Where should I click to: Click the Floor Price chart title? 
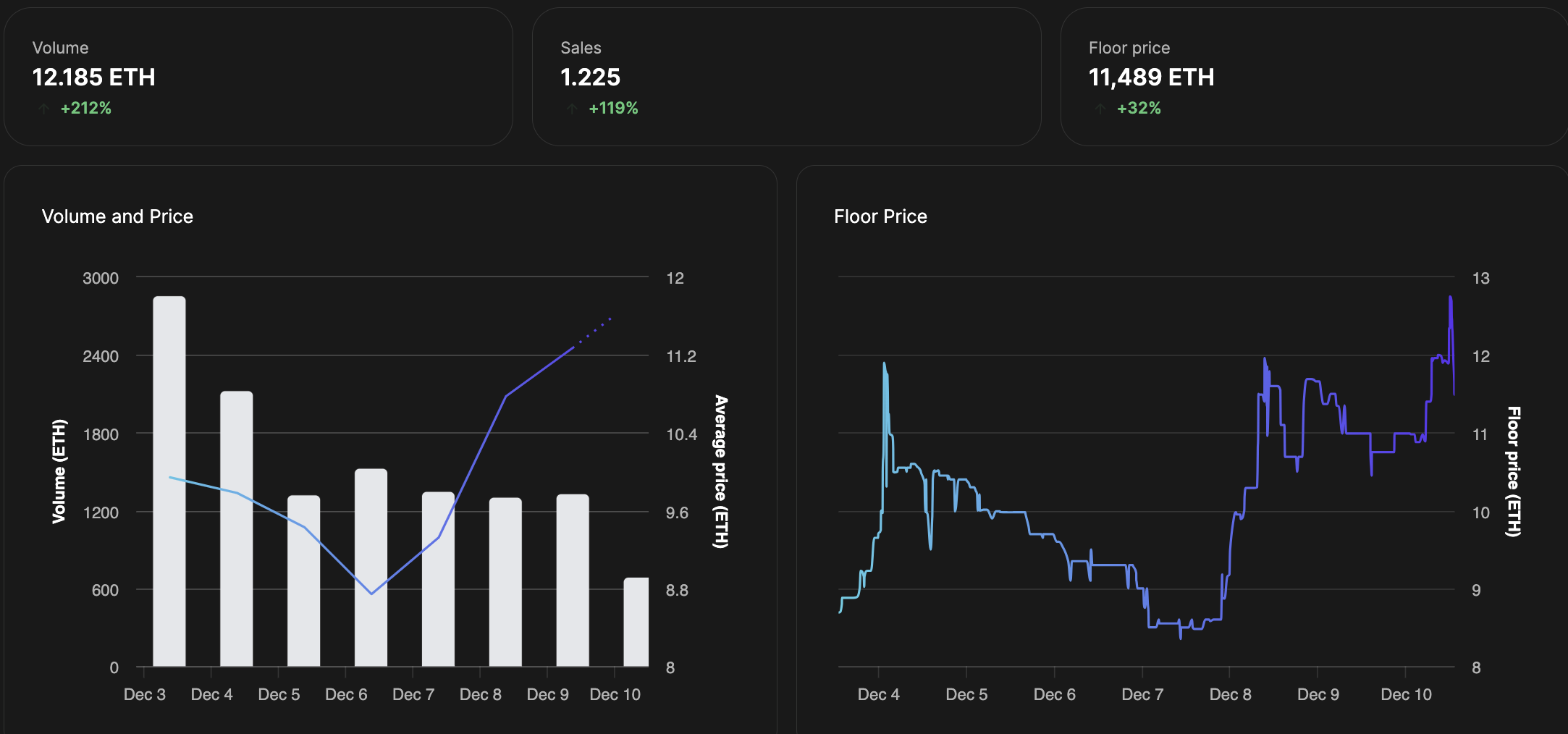pos(880,216)
